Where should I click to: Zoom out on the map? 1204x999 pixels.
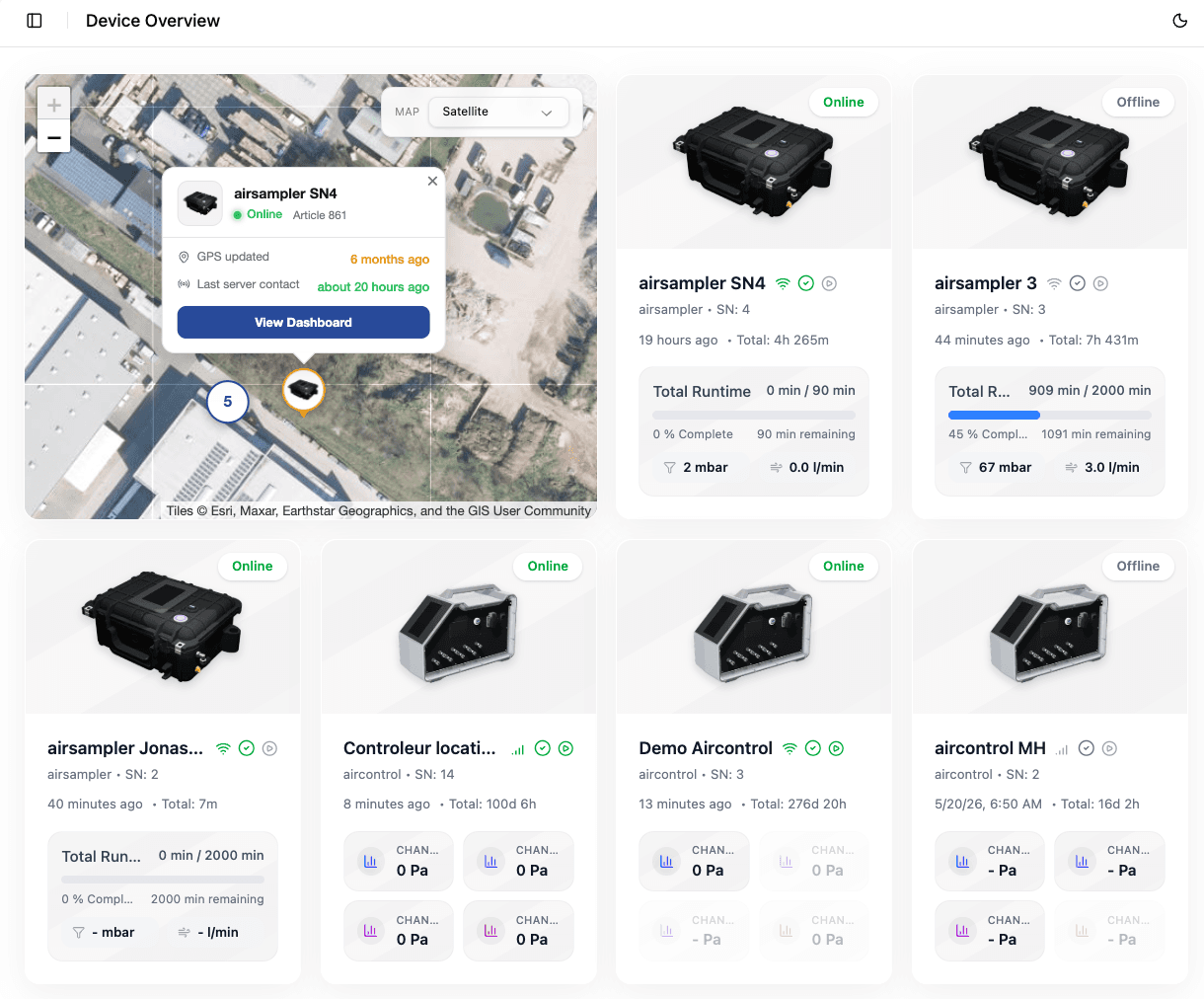[54, 137]
